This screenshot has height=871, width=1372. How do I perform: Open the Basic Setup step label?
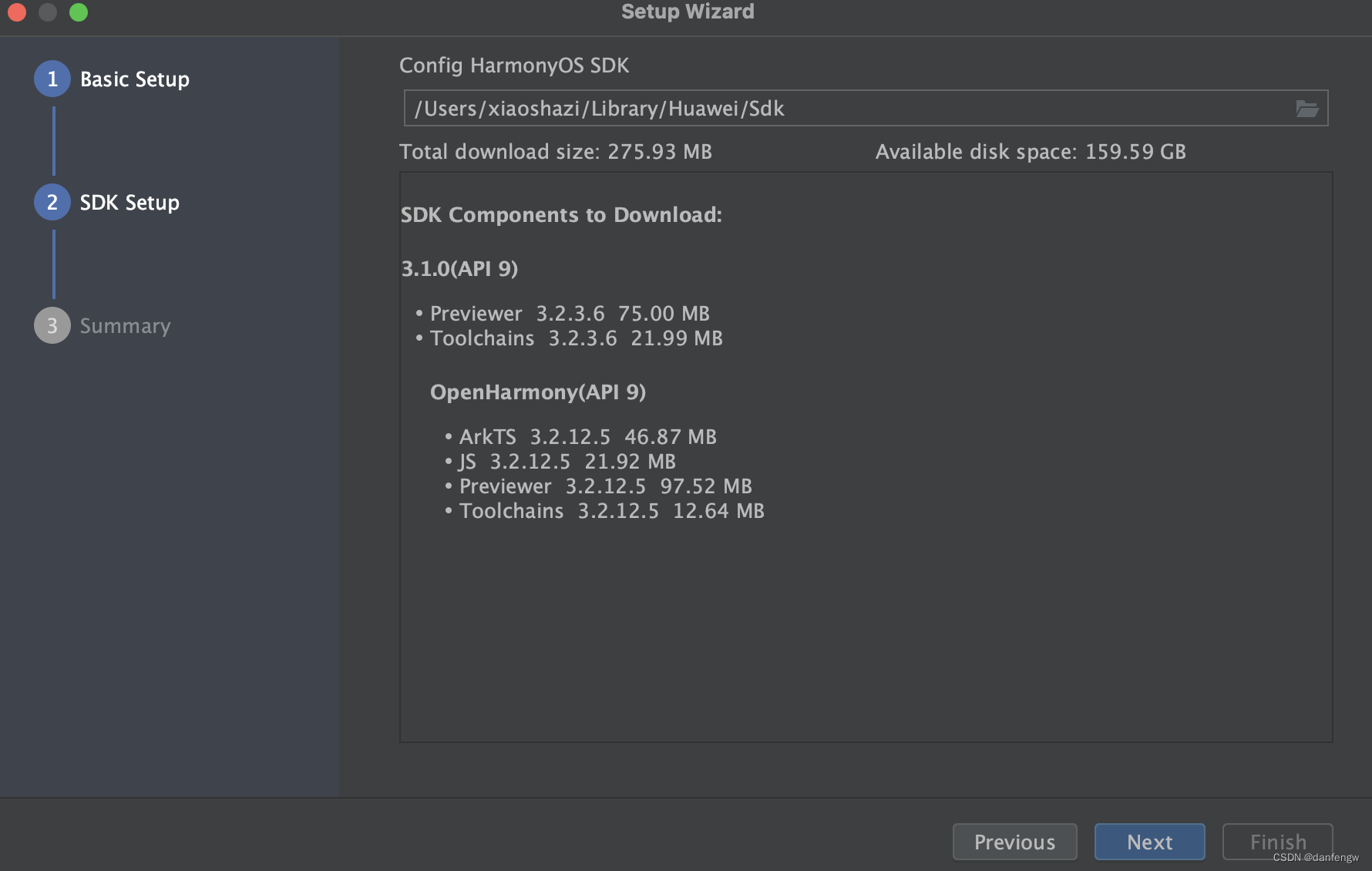pos(135,79)
